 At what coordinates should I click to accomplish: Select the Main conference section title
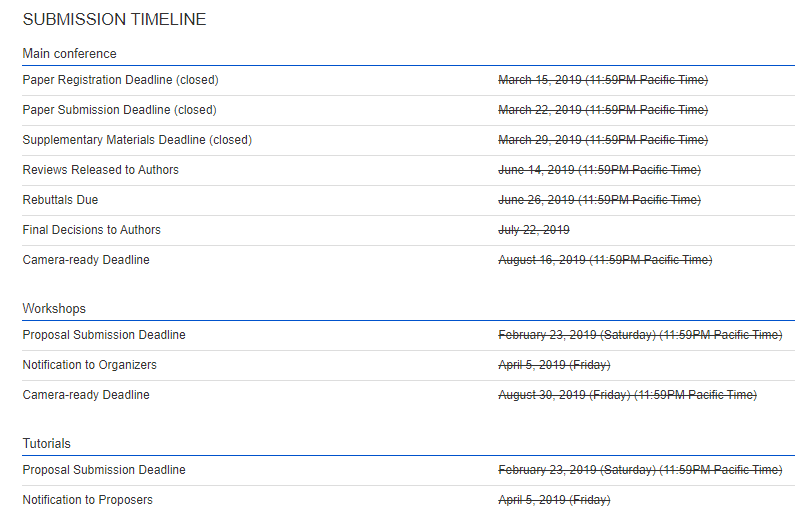(69, 54)
